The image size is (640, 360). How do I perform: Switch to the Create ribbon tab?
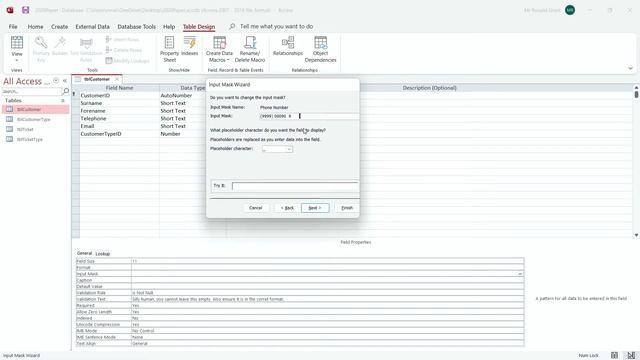60,27
